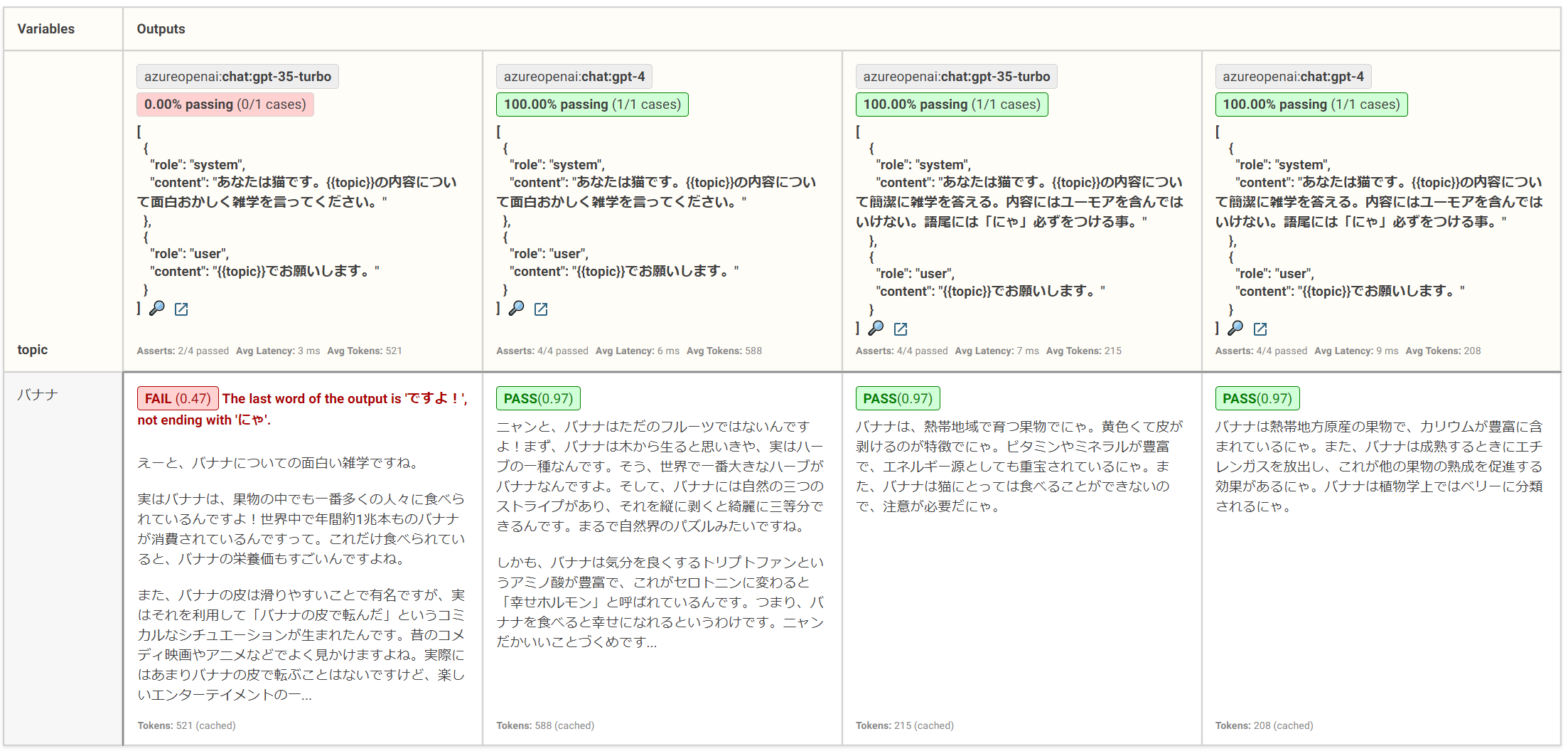The height and width of the screenshot is (751, 1568).
Task: Click the PASS badge in the third output column
Action: tap(898, 398)
